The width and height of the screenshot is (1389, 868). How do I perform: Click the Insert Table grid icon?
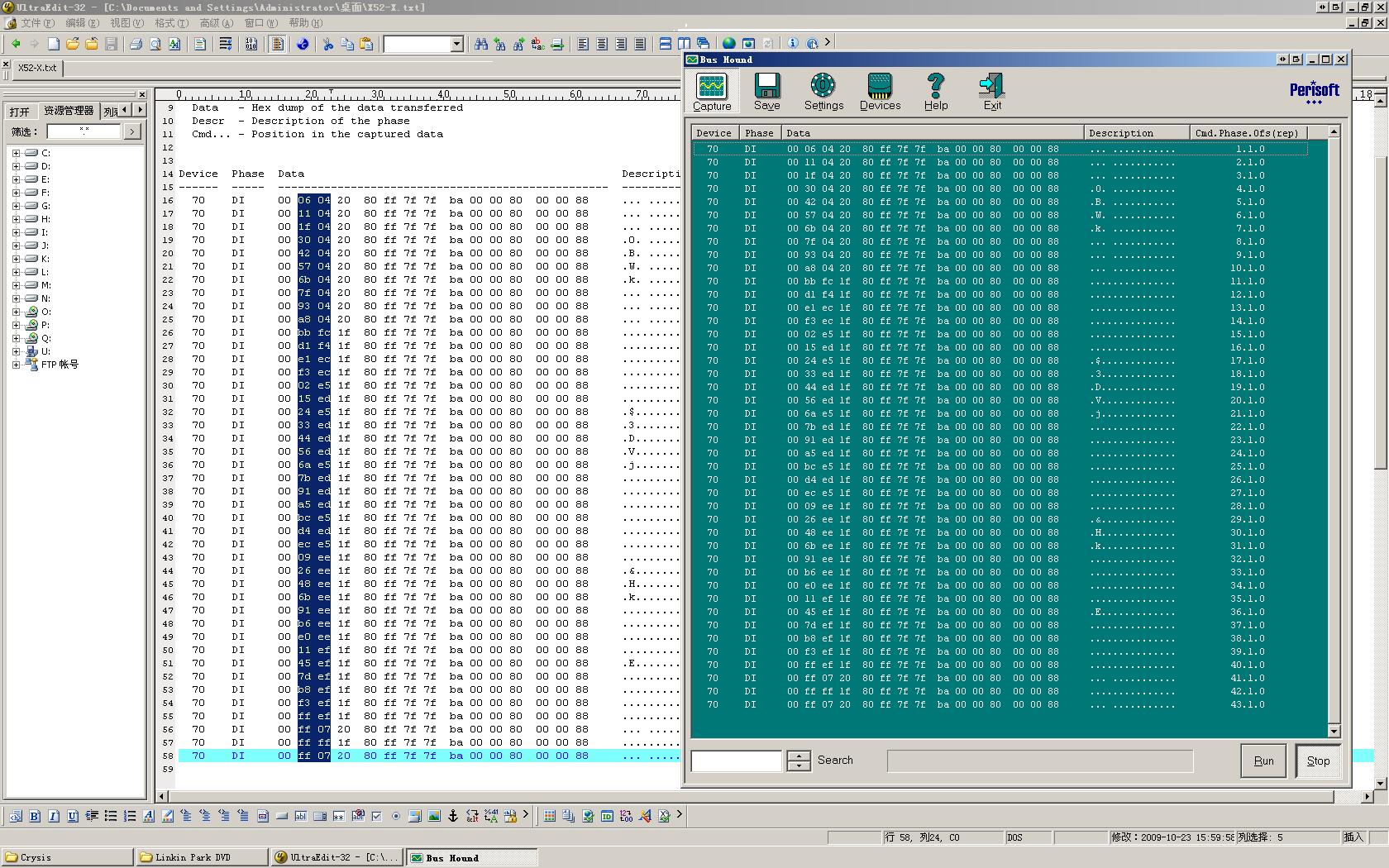tap(550, 816)
